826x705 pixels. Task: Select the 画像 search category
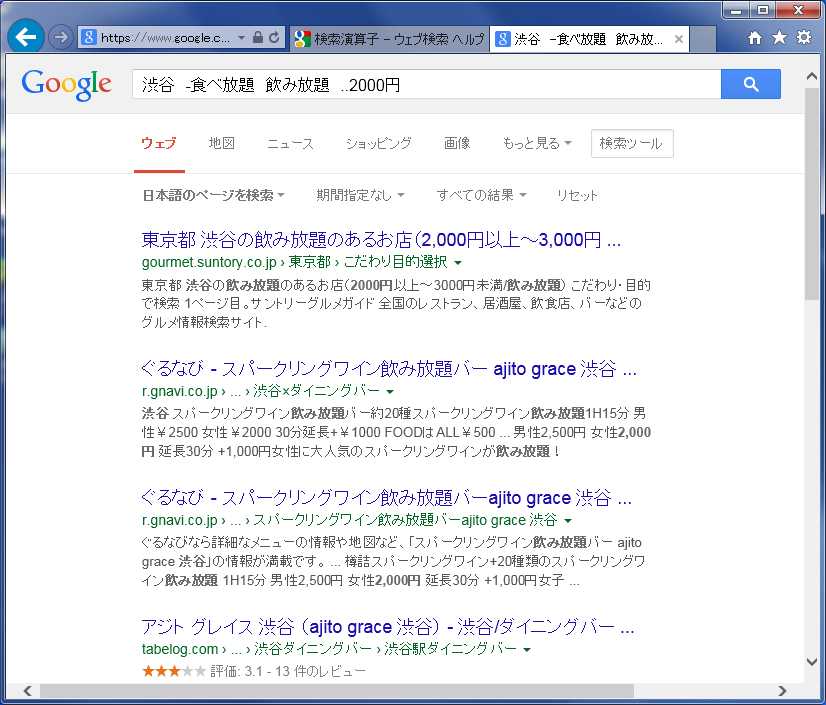(x=456, y=143)
